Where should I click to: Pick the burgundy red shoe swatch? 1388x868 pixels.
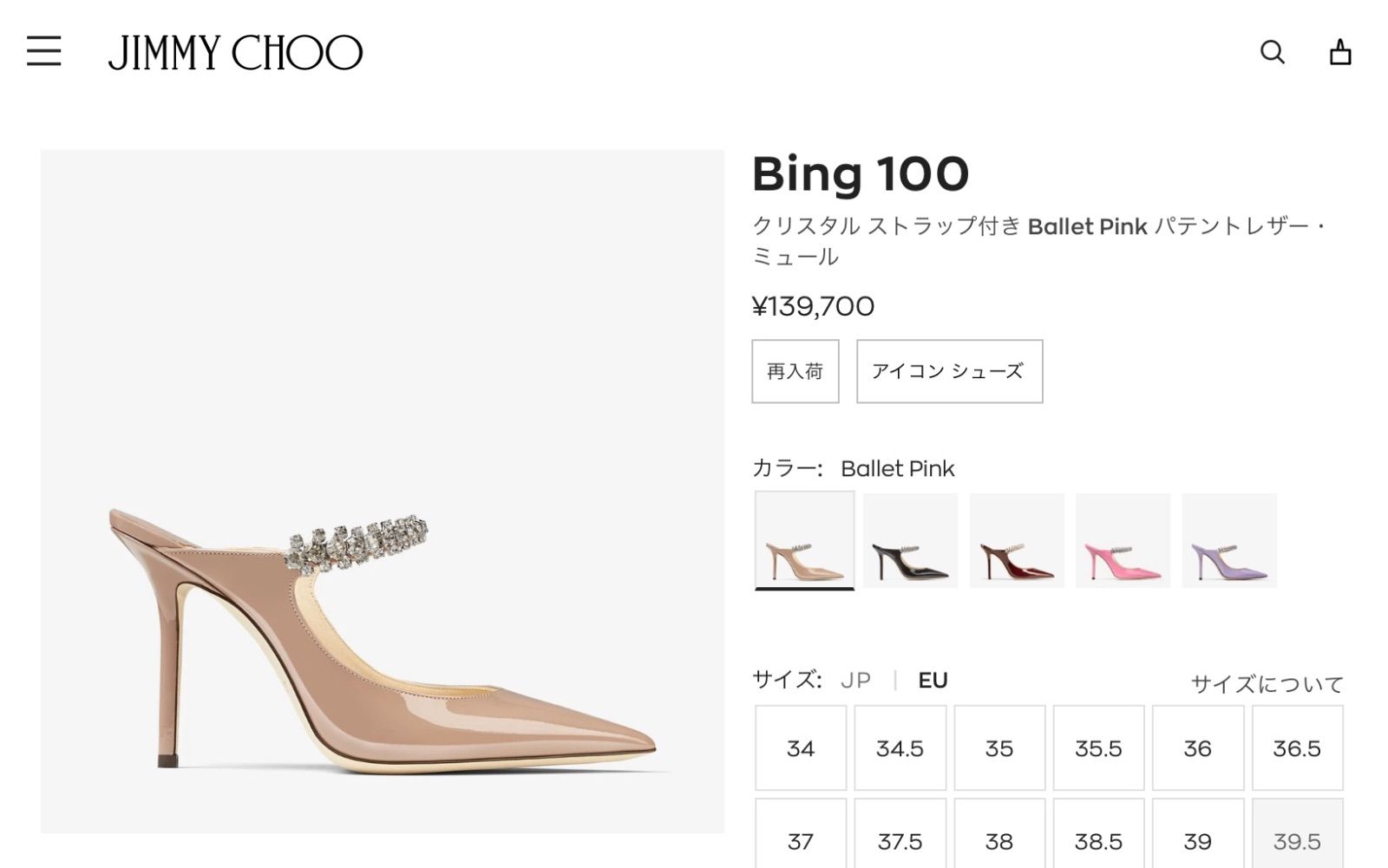[1017, 540]
